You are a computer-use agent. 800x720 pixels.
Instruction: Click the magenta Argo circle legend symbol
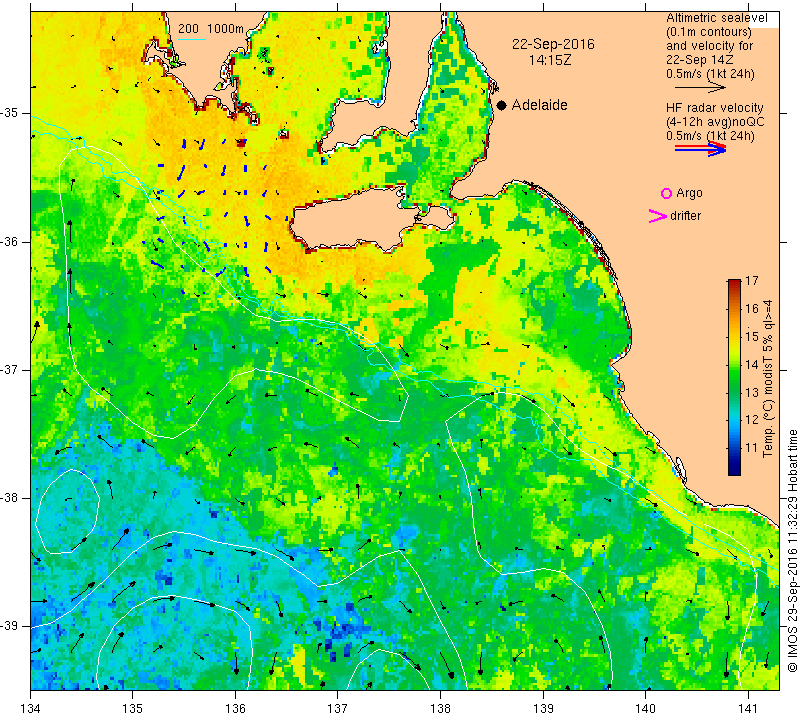(666, 193)
